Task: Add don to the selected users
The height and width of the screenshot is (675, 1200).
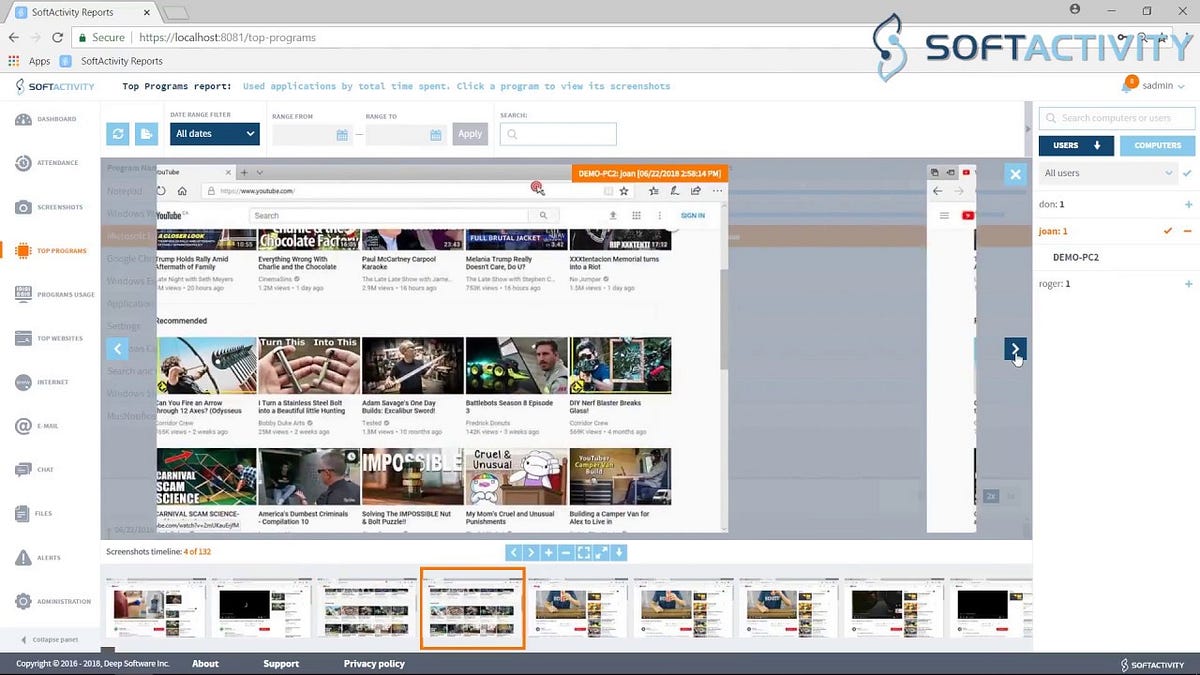Action: click(x=1190, y=204)
